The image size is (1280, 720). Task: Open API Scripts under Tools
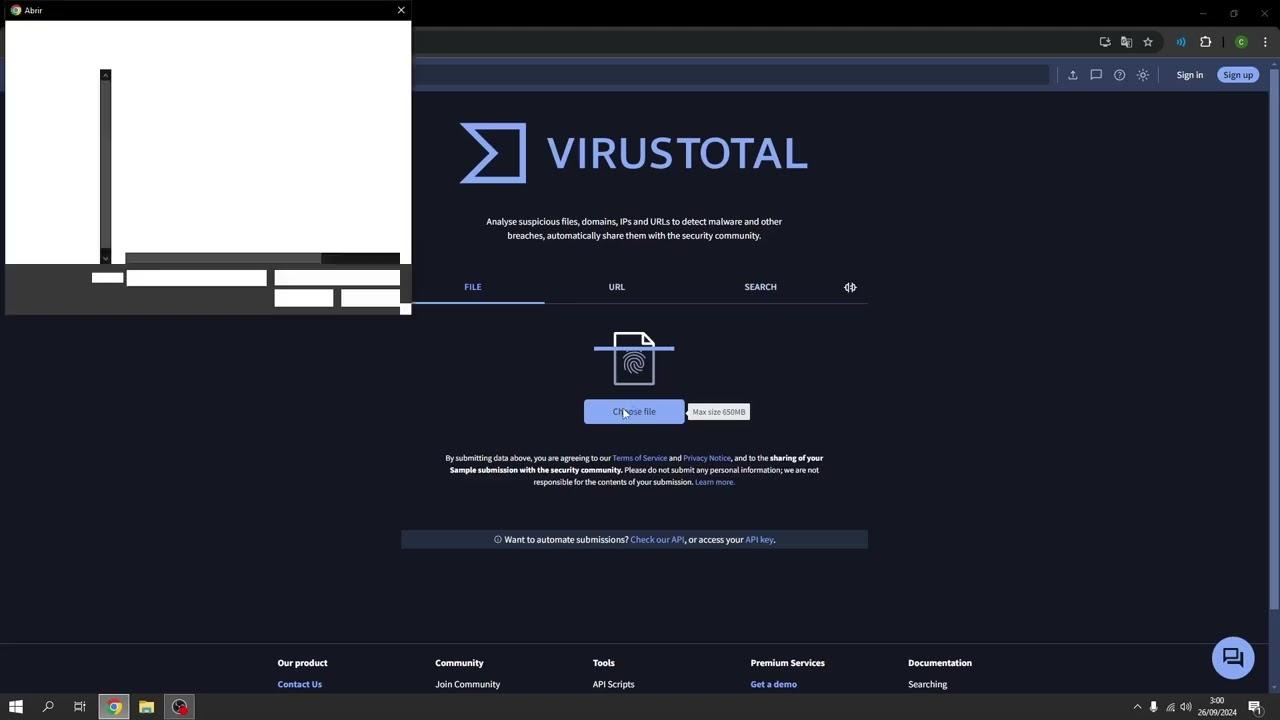coord(613,684)
